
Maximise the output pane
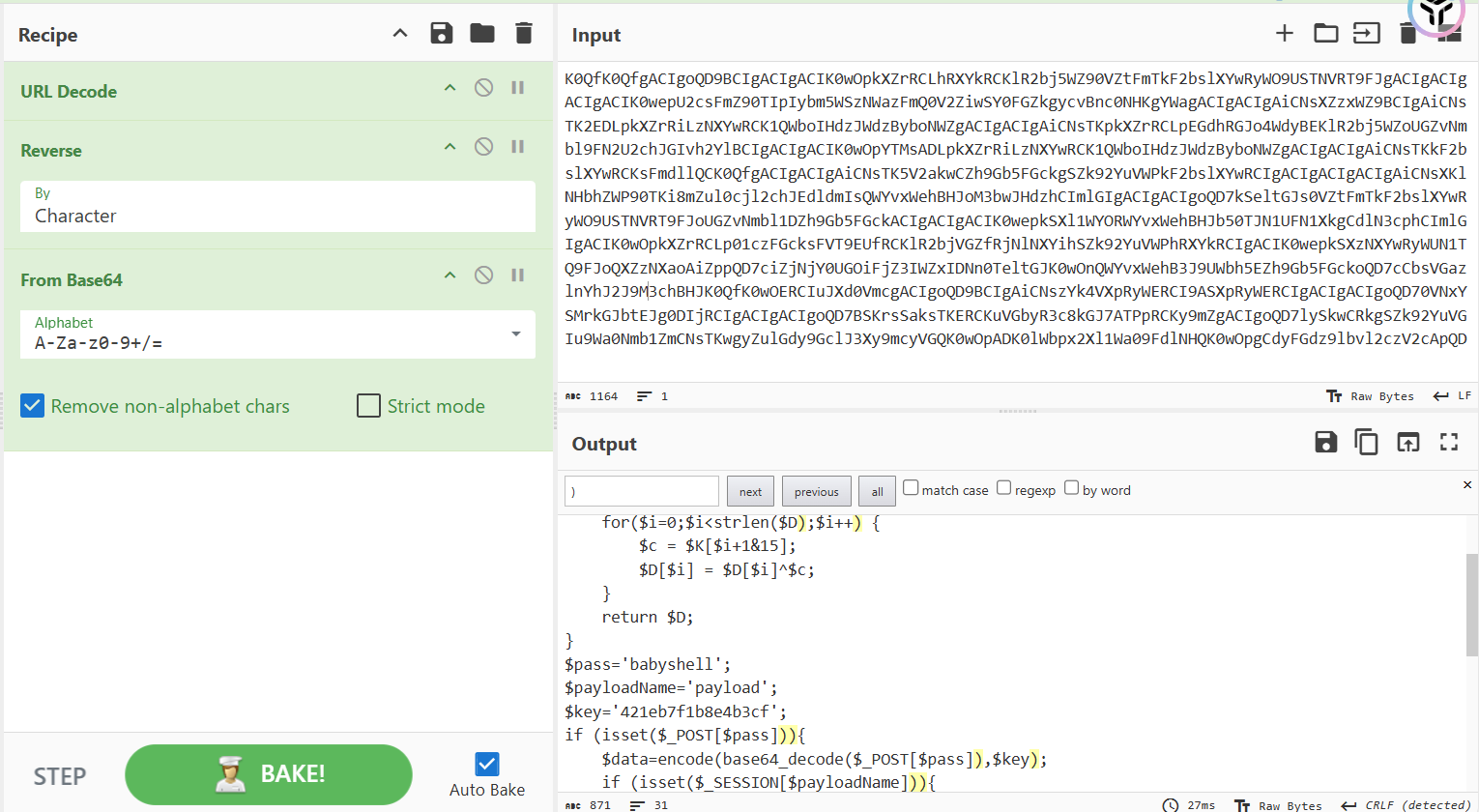1449,443
